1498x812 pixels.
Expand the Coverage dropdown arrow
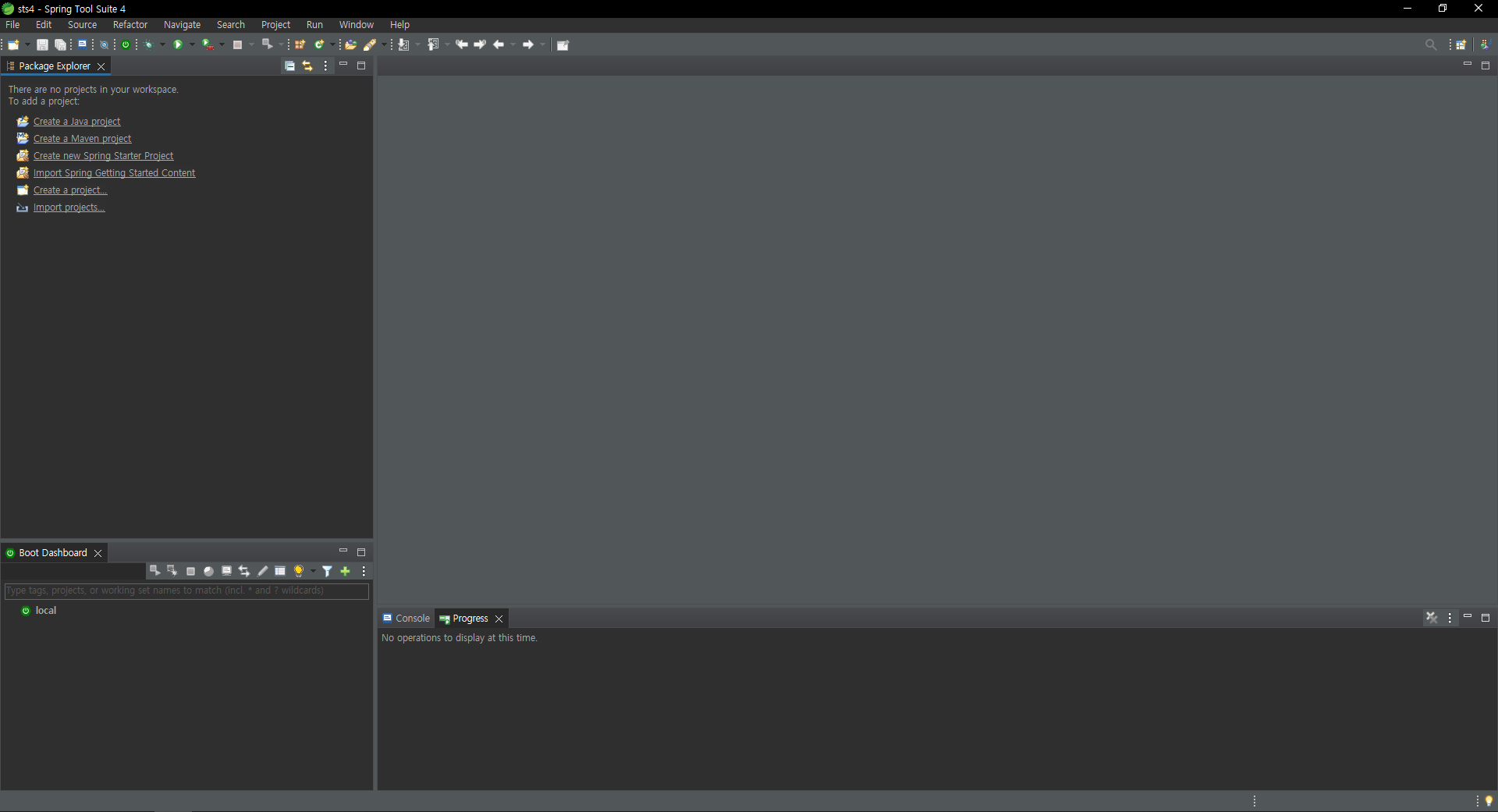[x=222, y=44]
